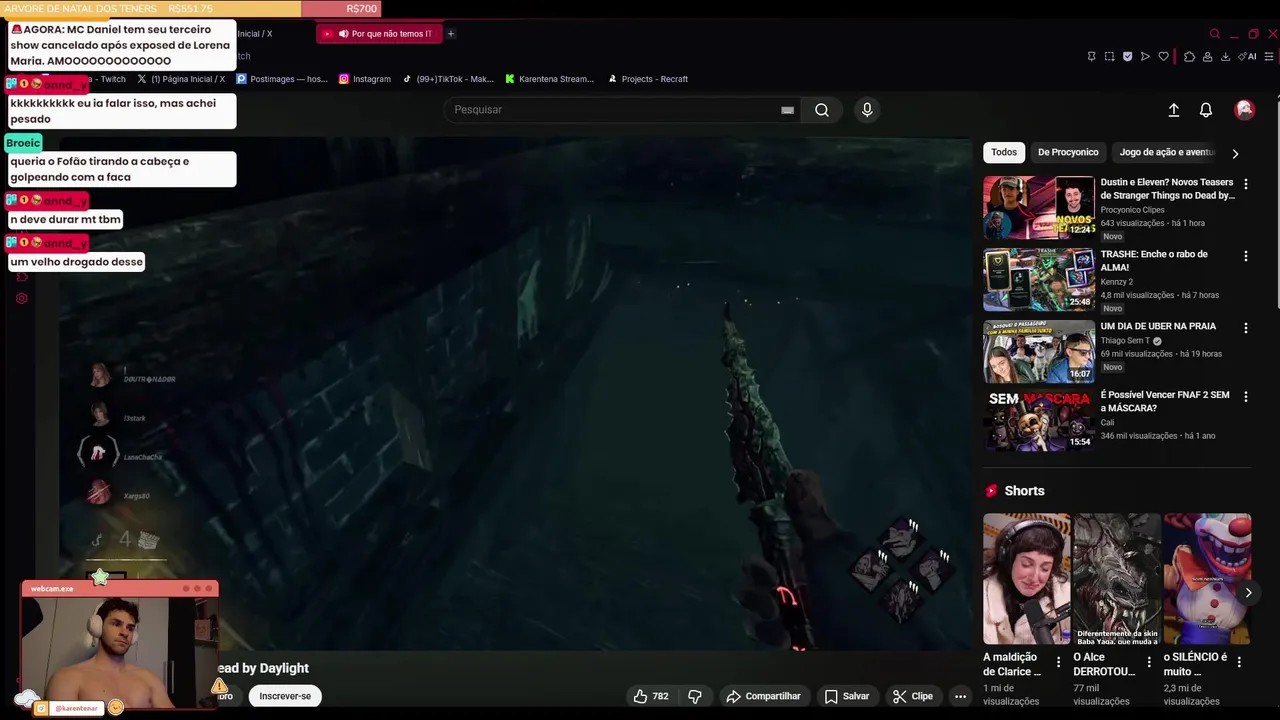Open the on-screen keyboard in search box
Screen dimensions: 1280x720
pos(787,110)
